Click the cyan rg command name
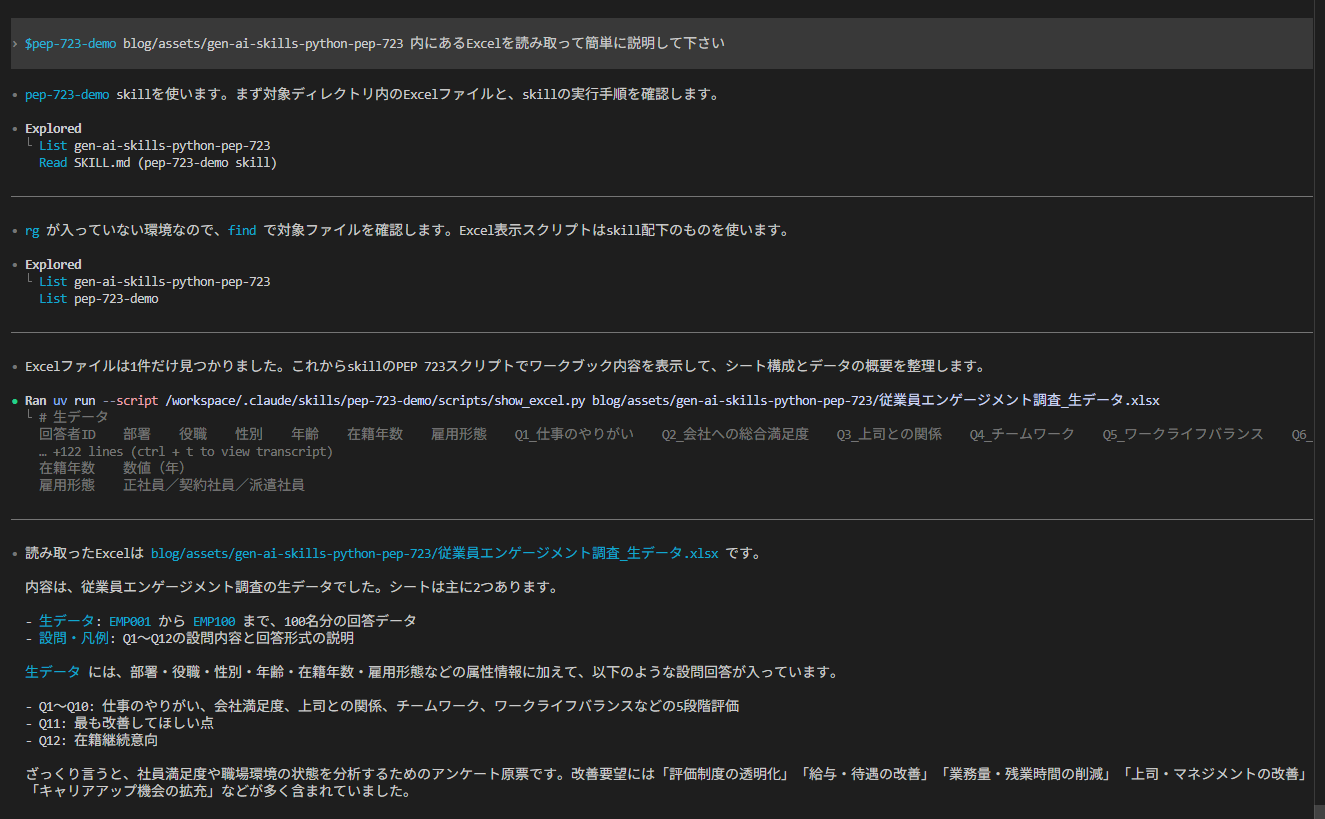1325x819 pixels. pyautogui.click(x=32, y=230)
